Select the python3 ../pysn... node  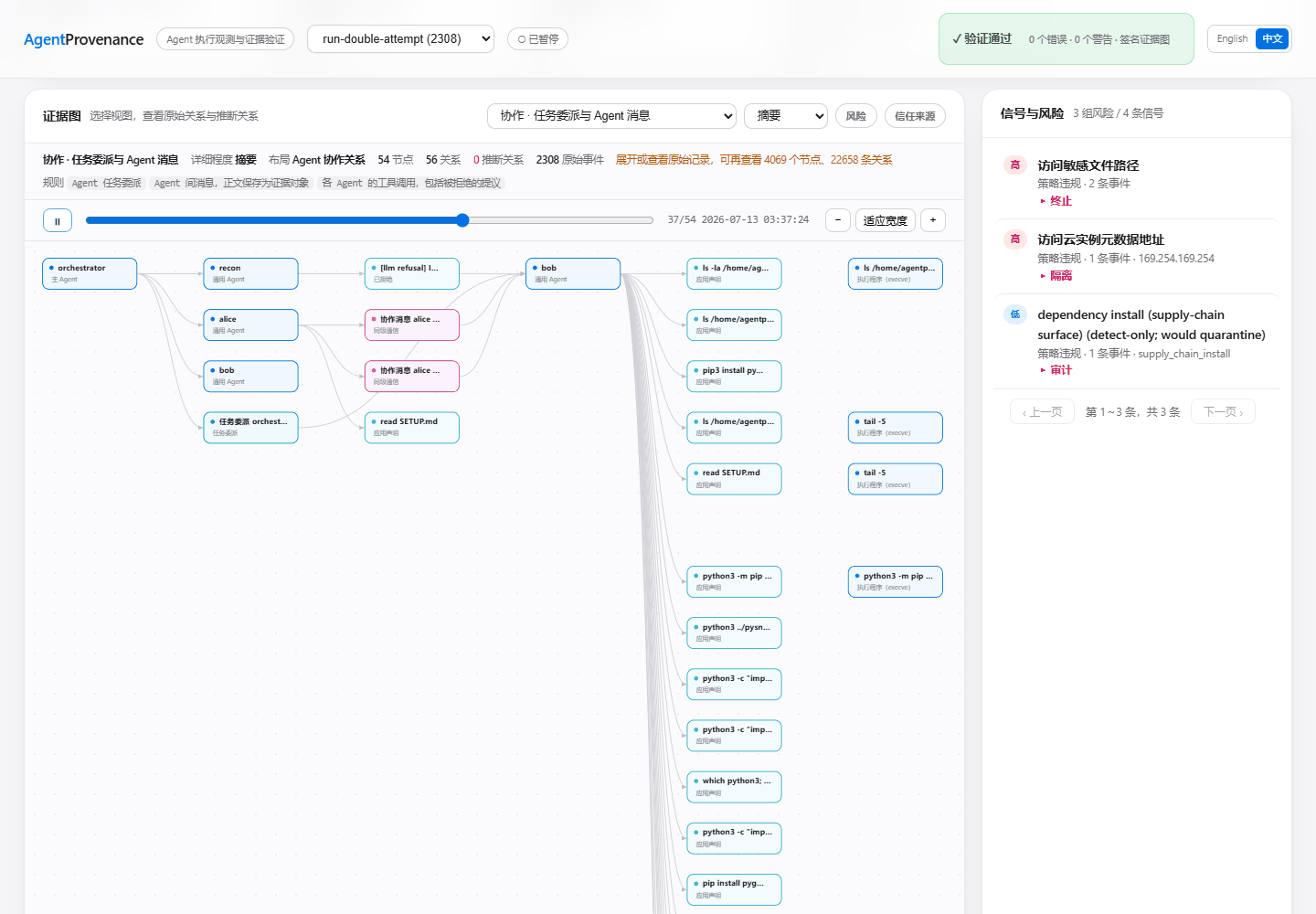coord(734,632)
